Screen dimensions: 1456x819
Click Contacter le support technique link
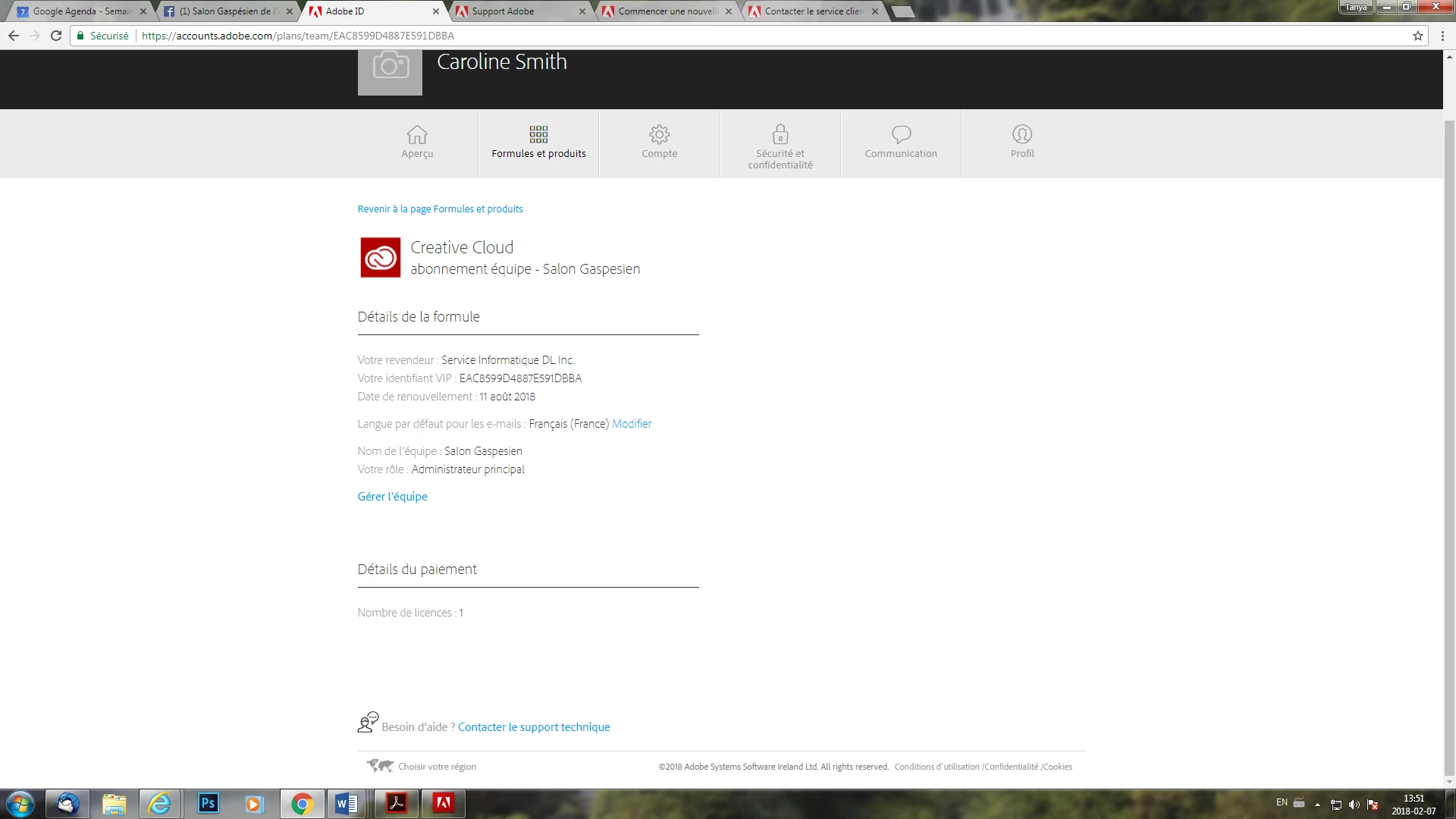[x=533, y=727]
